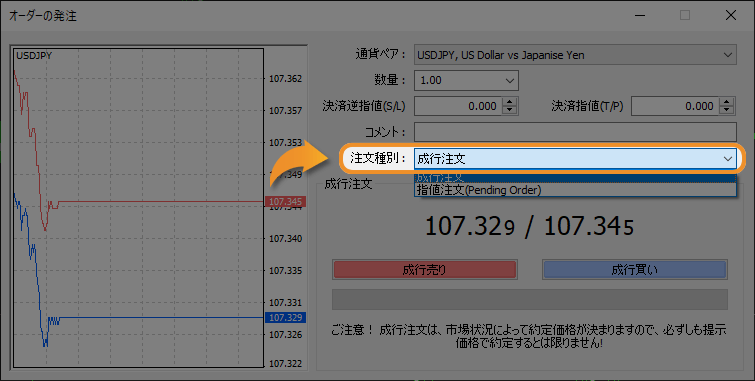Select 成行注文 option in dropdown list

tap(575, 178)
